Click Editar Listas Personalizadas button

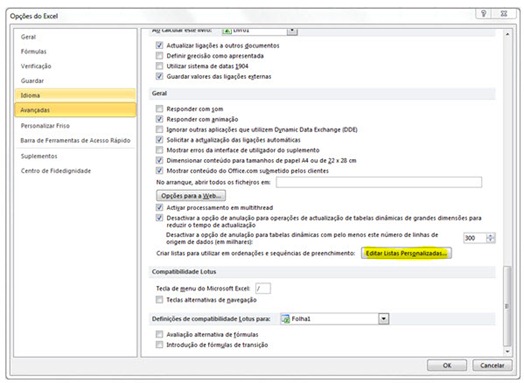406,253
